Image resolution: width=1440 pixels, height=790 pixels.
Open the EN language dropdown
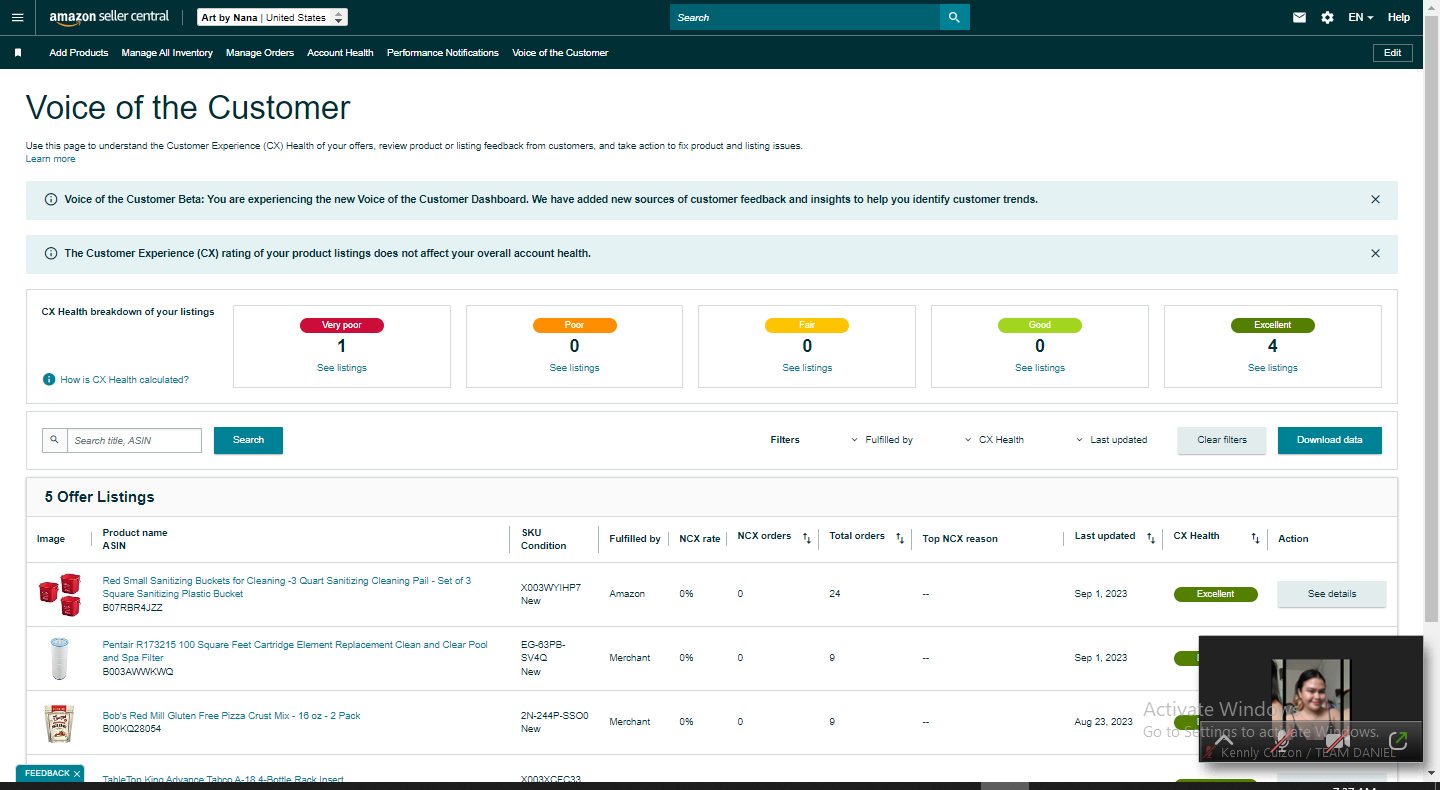(x=1360, y=17)
